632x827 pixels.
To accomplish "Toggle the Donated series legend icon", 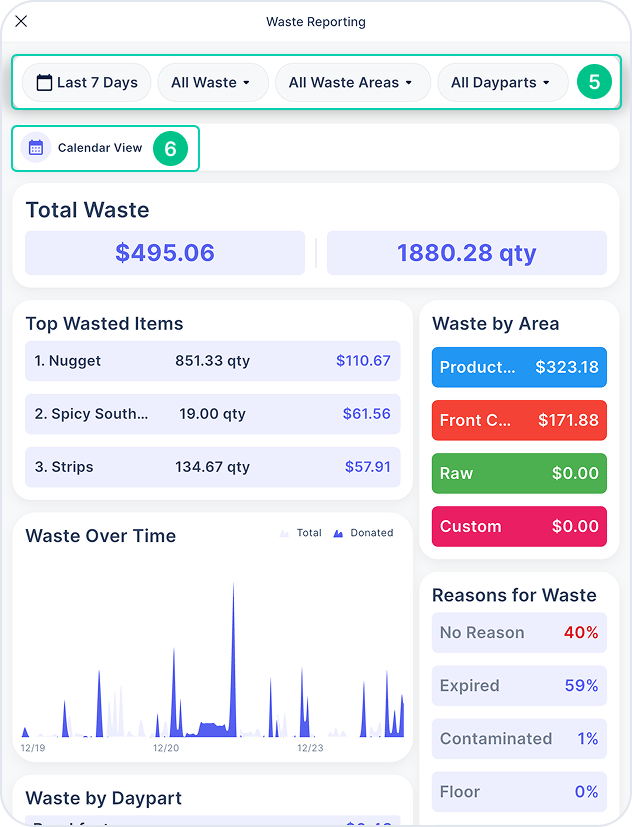I will point(338,533).
